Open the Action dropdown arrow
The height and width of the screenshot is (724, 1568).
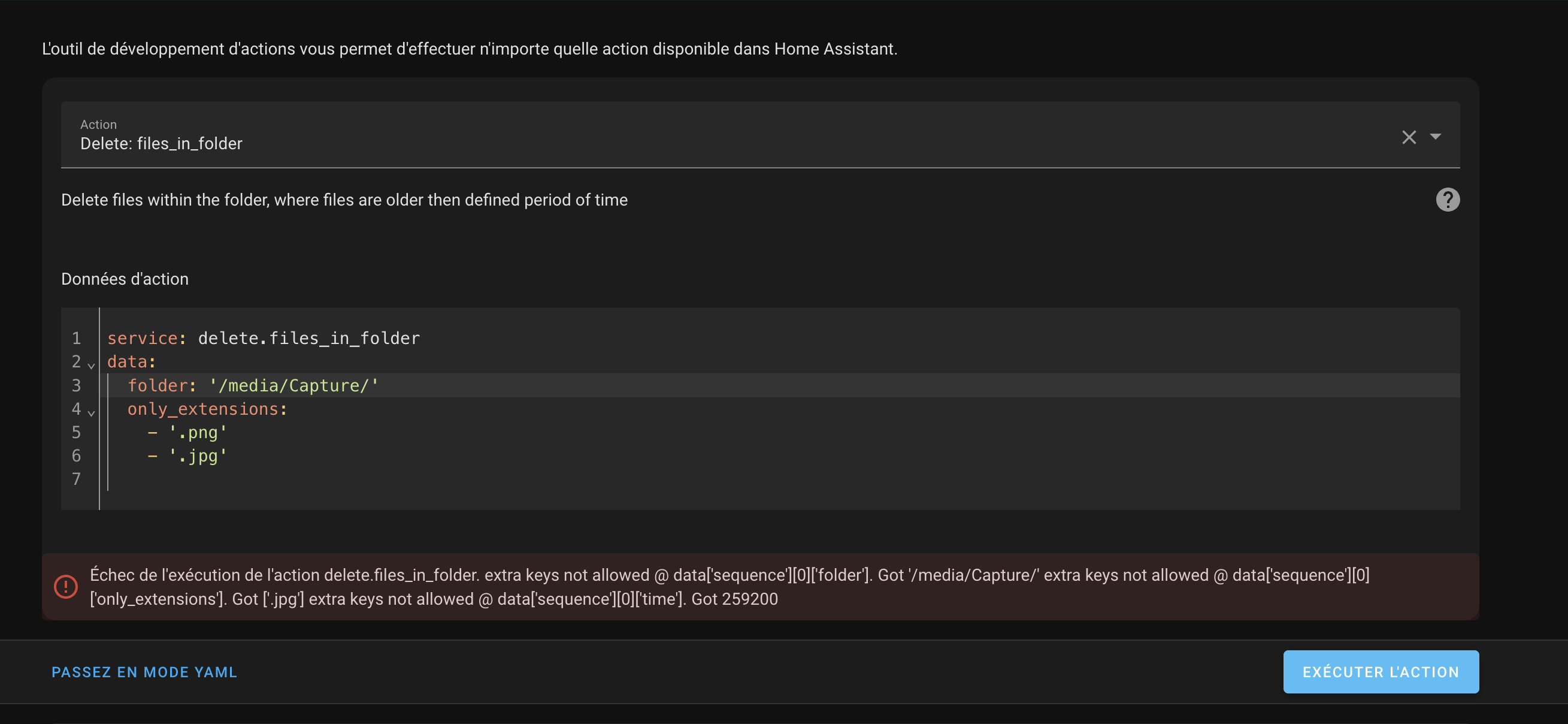point(1435,137)
